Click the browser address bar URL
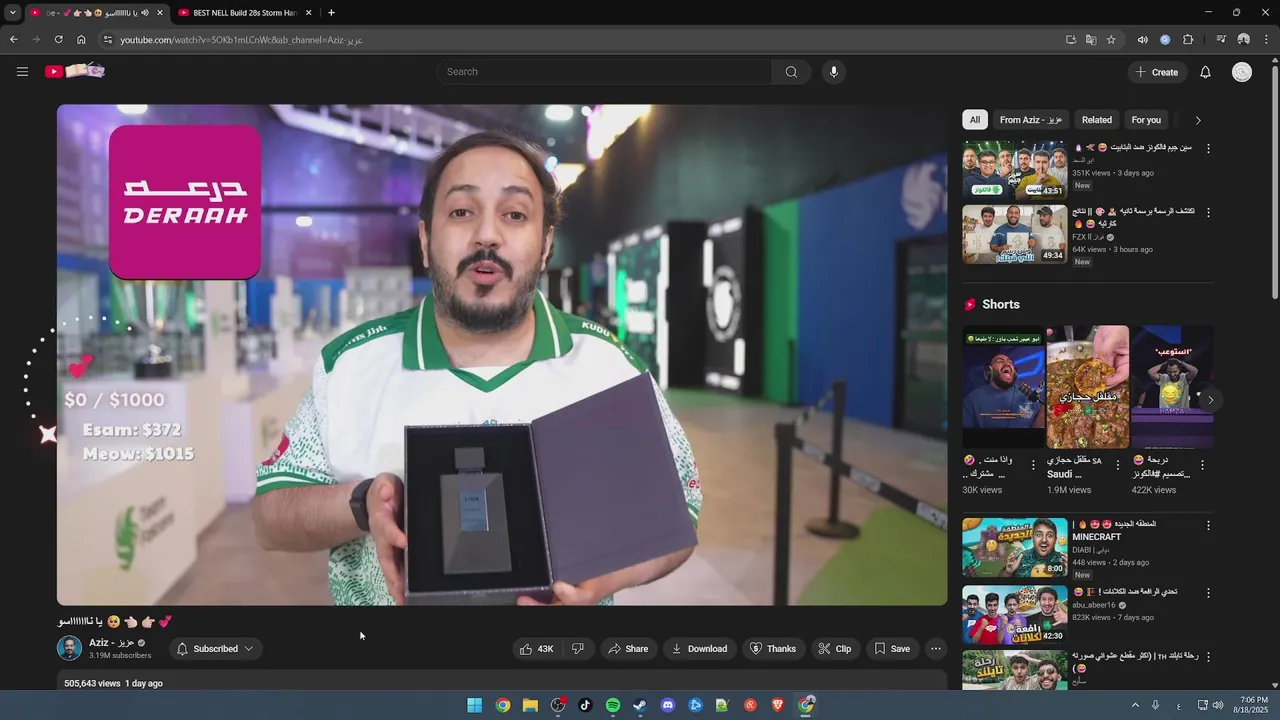This screenshot has height=720, width=1280. (241, 40)
